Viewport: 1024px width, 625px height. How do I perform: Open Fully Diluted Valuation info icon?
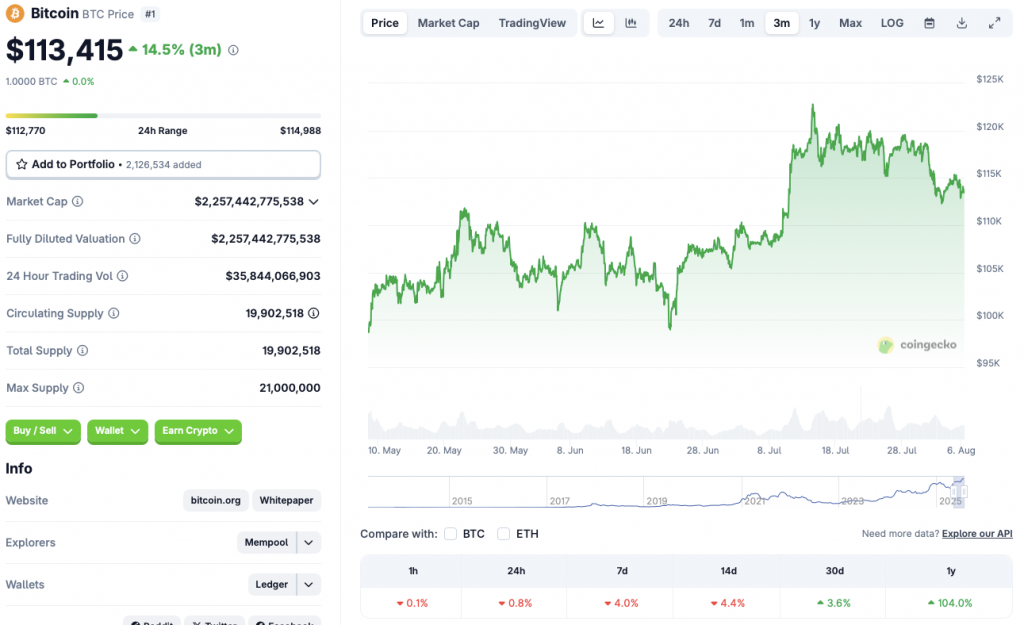pos(135,238)
